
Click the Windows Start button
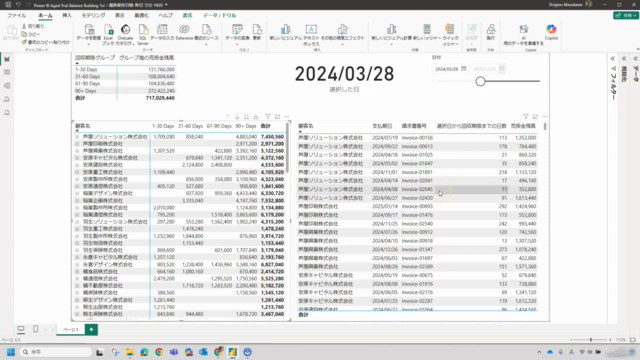(11, 352)
